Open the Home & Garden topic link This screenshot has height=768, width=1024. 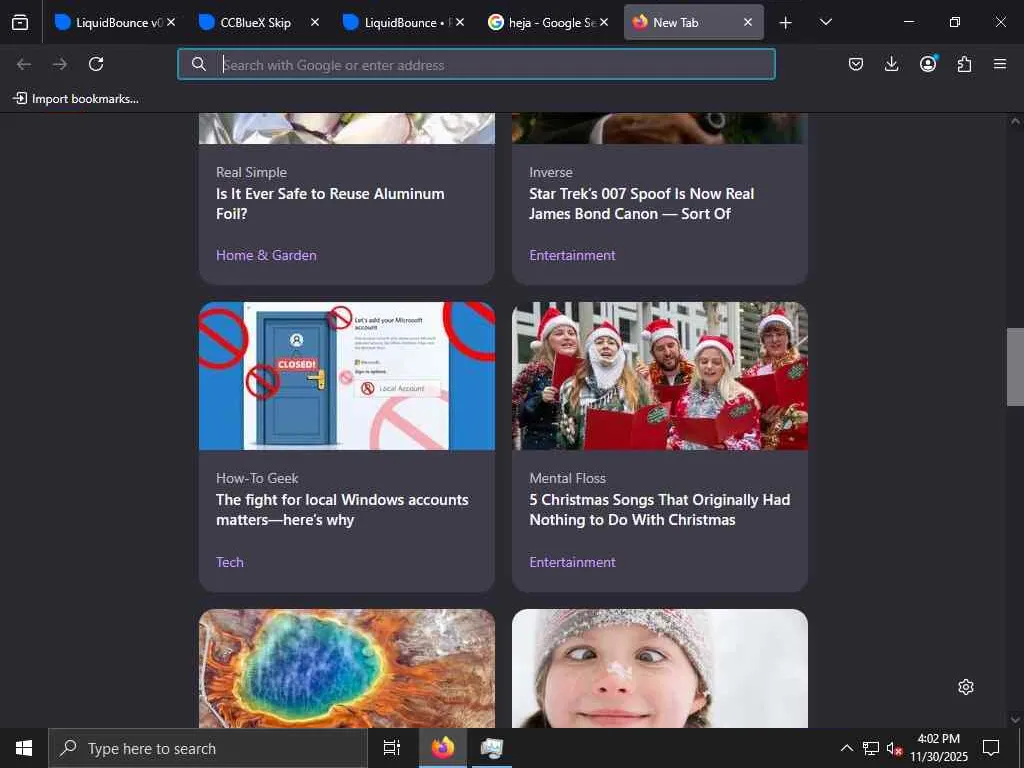[266, 255]
